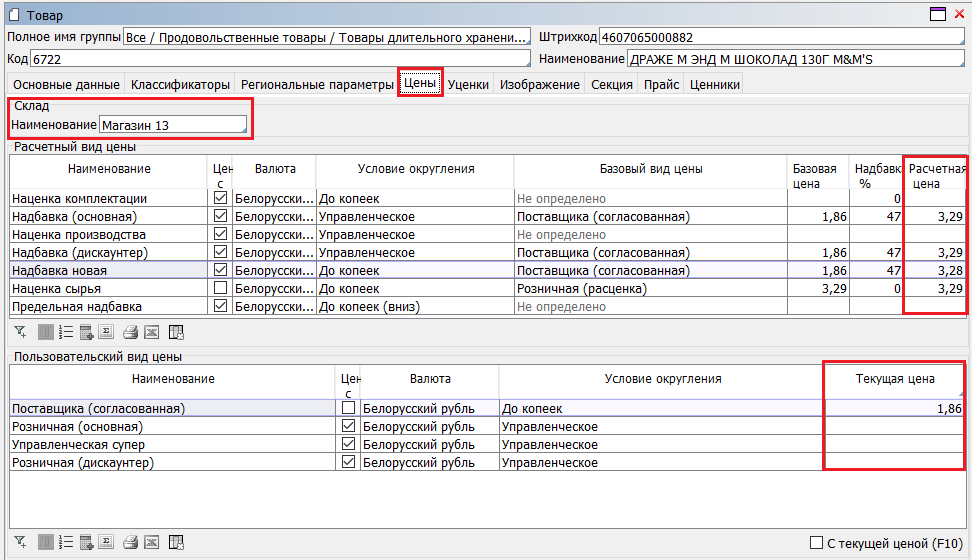Click the 'Штрихкод' barcode input field
The height and width of the screenshot is (560, 972).
[781, 37]
